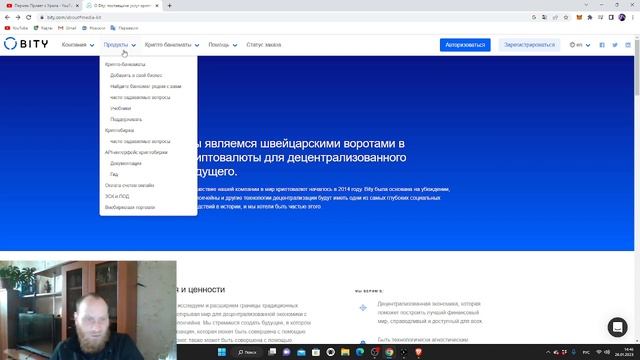The height and width of the screenshot is (360, 640).
Task: Open the MetaMask fox extension
Action: tap(579, 18)
